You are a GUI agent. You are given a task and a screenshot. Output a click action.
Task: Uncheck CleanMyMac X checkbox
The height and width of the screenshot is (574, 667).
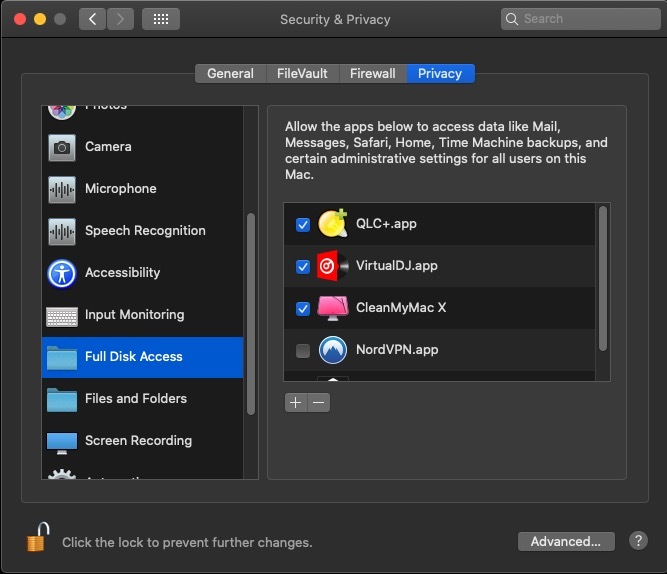303,308
